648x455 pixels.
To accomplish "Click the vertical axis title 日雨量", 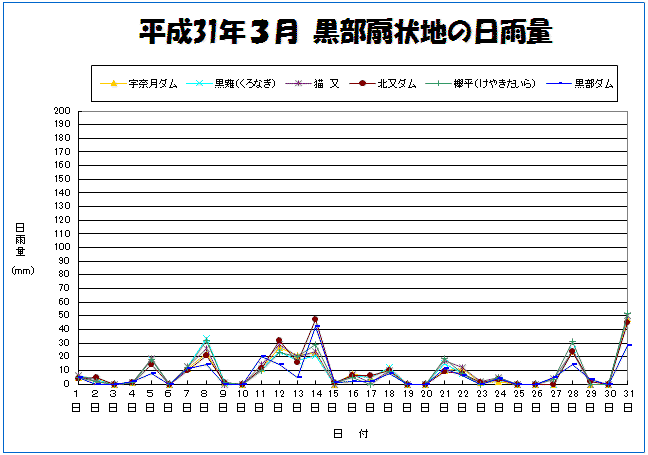I will click(20, 240).
